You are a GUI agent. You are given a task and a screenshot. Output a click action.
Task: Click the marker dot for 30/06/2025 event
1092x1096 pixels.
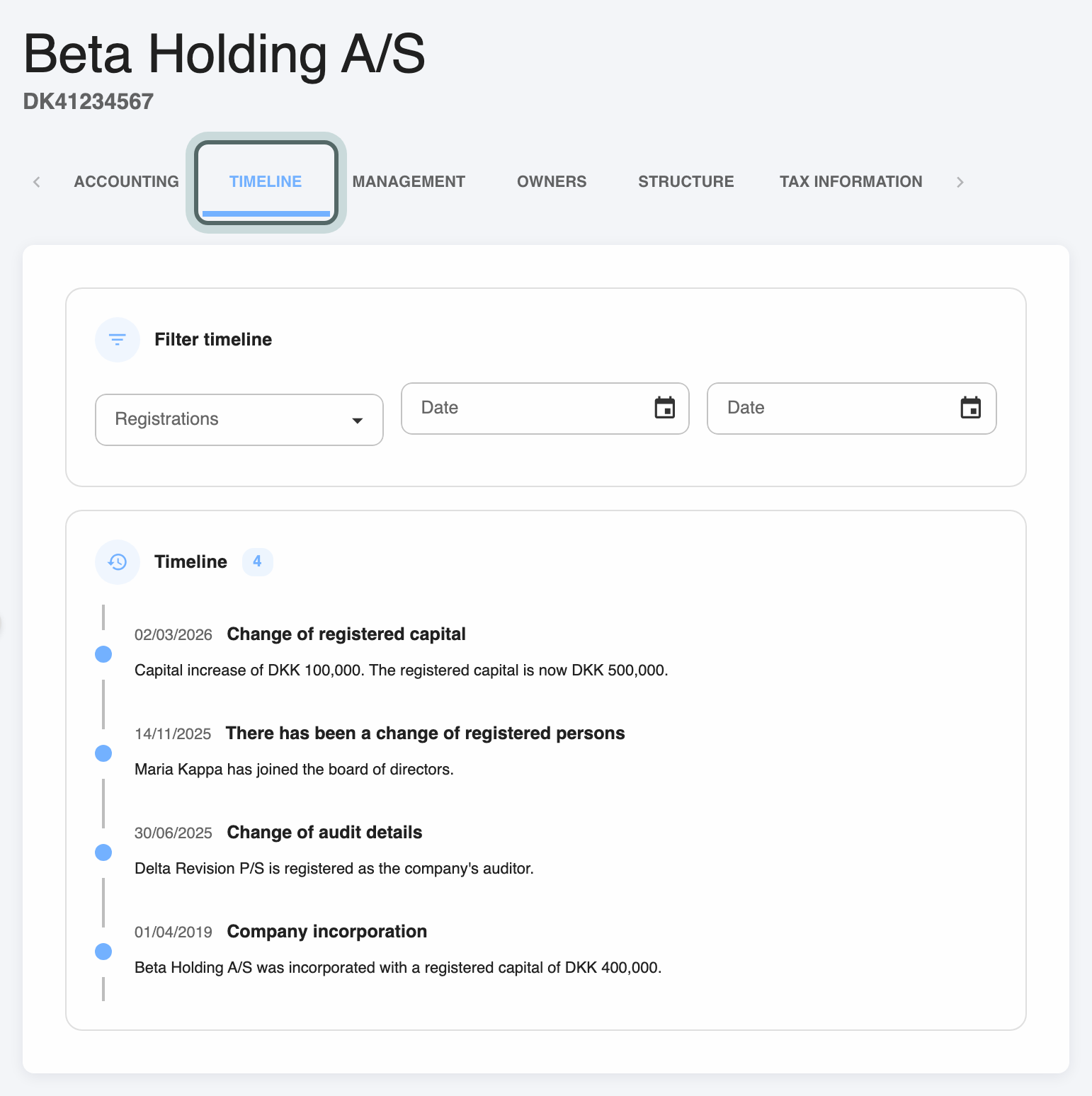tap(103, 852)
